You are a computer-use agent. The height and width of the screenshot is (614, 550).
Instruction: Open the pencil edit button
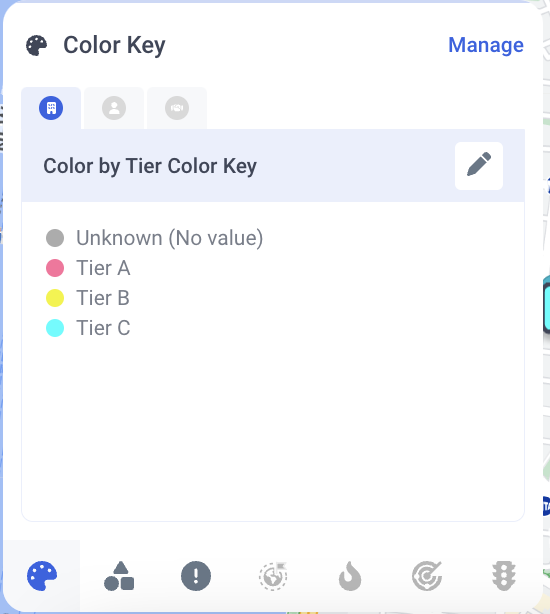pyautogui.click(x=479, y=166)
